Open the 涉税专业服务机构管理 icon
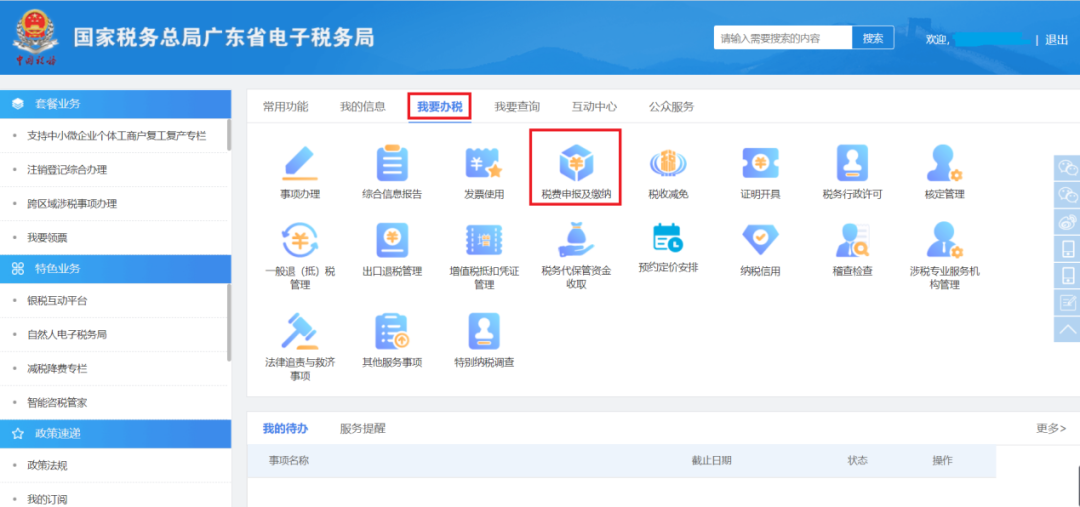 (944, 240)
